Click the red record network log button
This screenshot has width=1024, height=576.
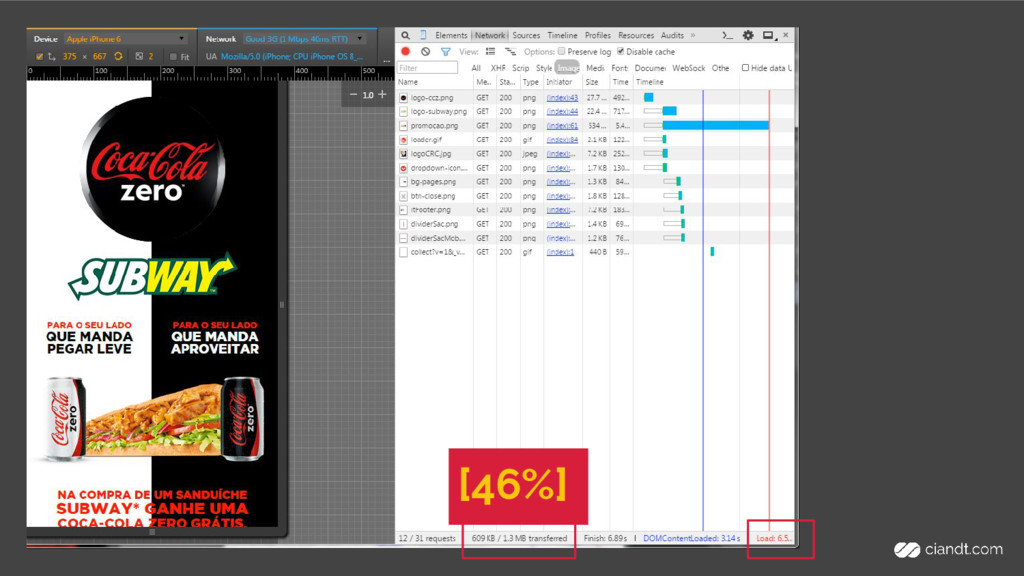pyautogui.click(x=406, y=51)
